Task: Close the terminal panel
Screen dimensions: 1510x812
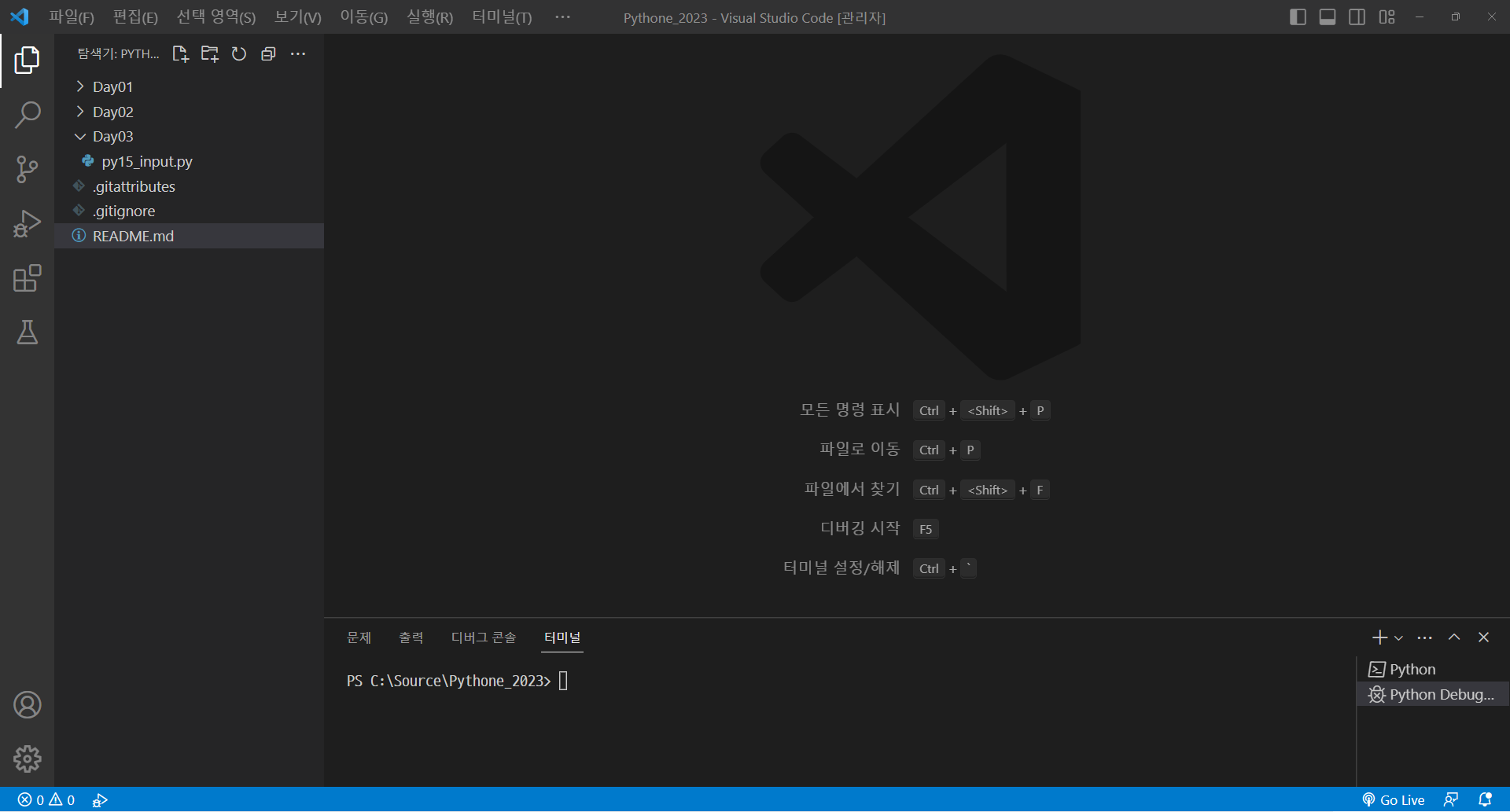Action: tap(1483, 637)
